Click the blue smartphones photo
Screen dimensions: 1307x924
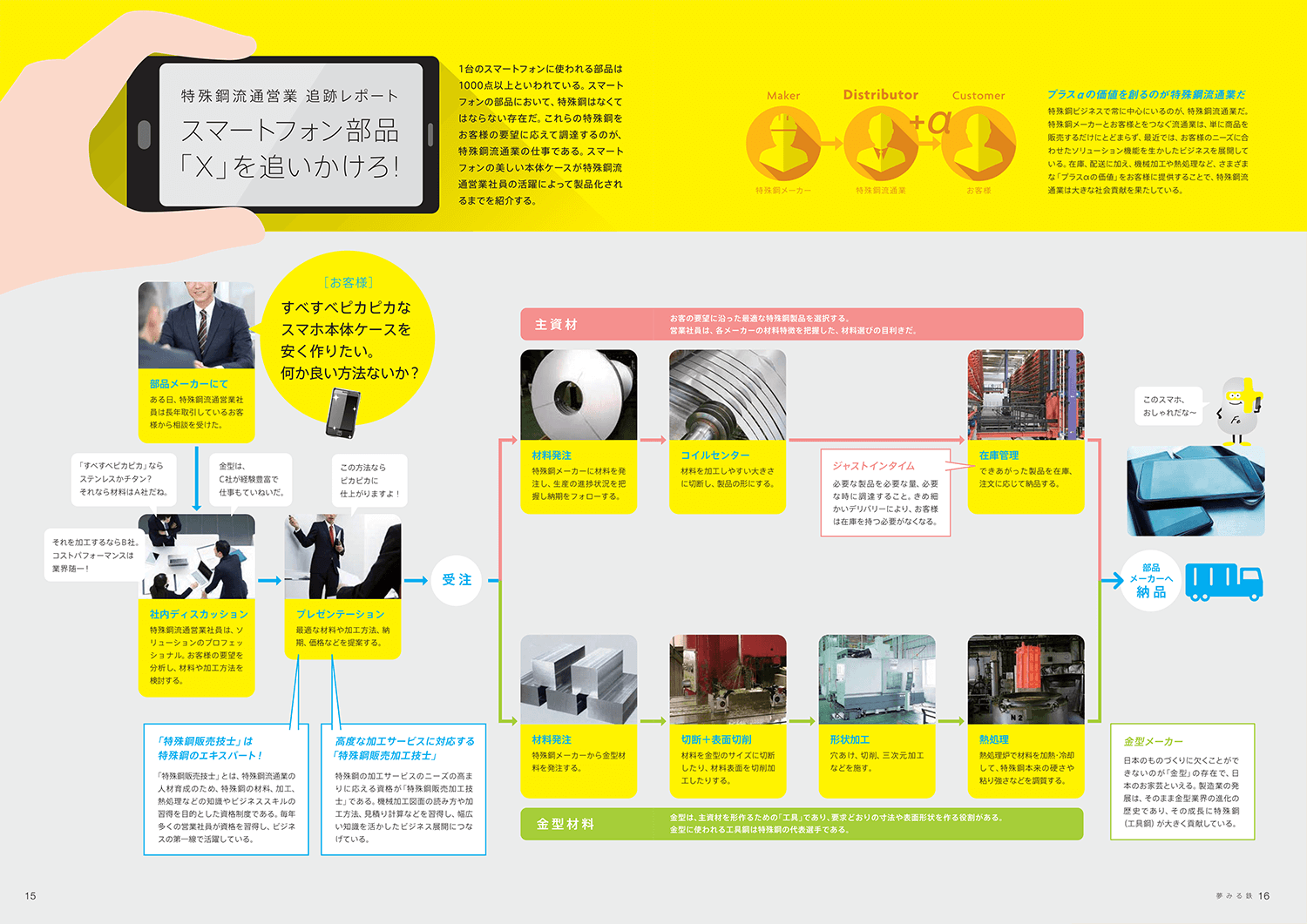(x=1195, y=491)
